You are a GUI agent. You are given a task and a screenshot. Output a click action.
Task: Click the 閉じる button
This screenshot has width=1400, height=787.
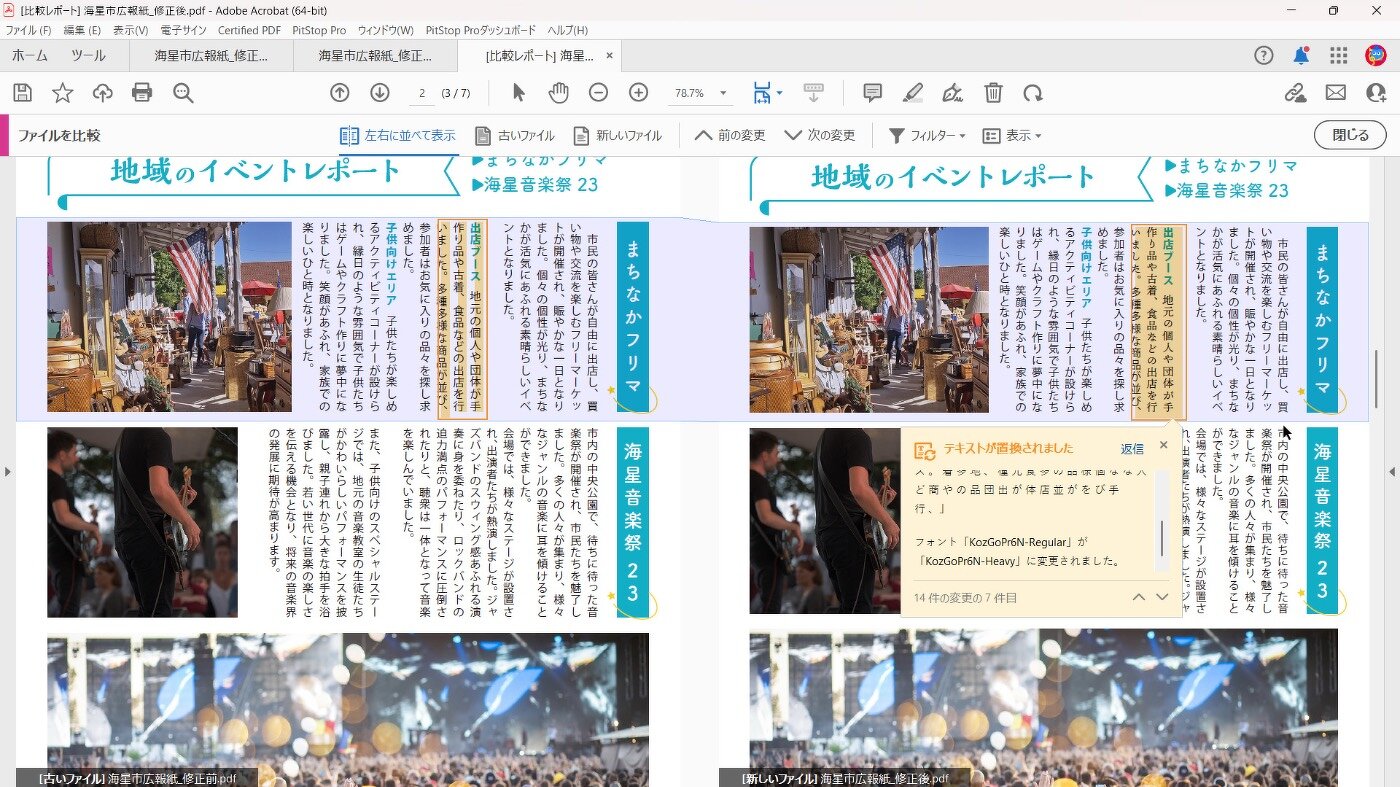(x=1350, y=136)
